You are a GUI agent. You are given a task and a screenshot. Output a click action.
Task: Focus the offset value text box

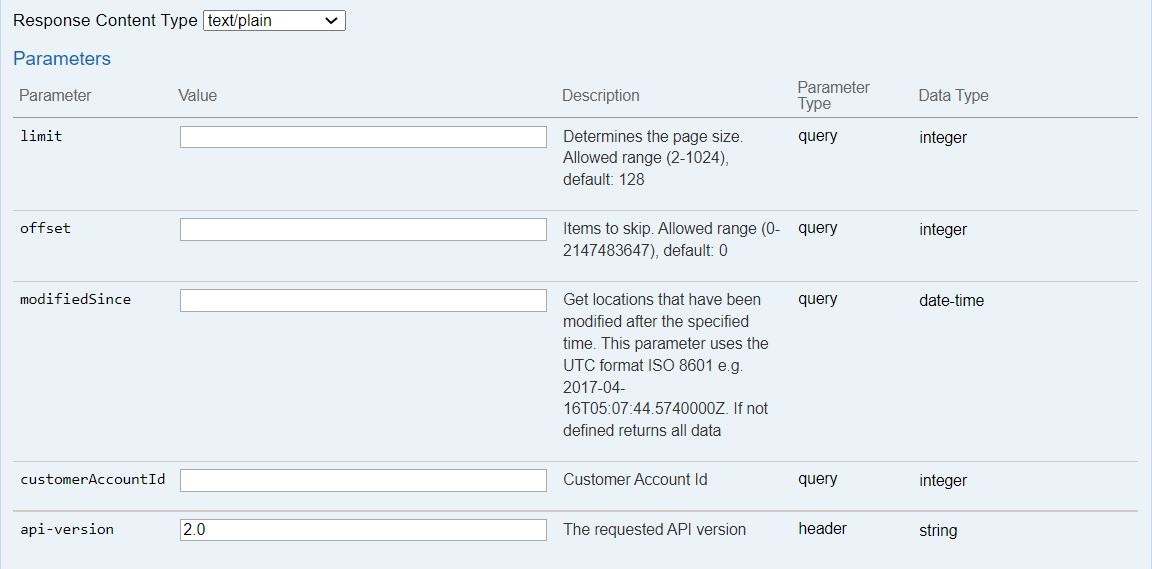(x=363, y=229)
